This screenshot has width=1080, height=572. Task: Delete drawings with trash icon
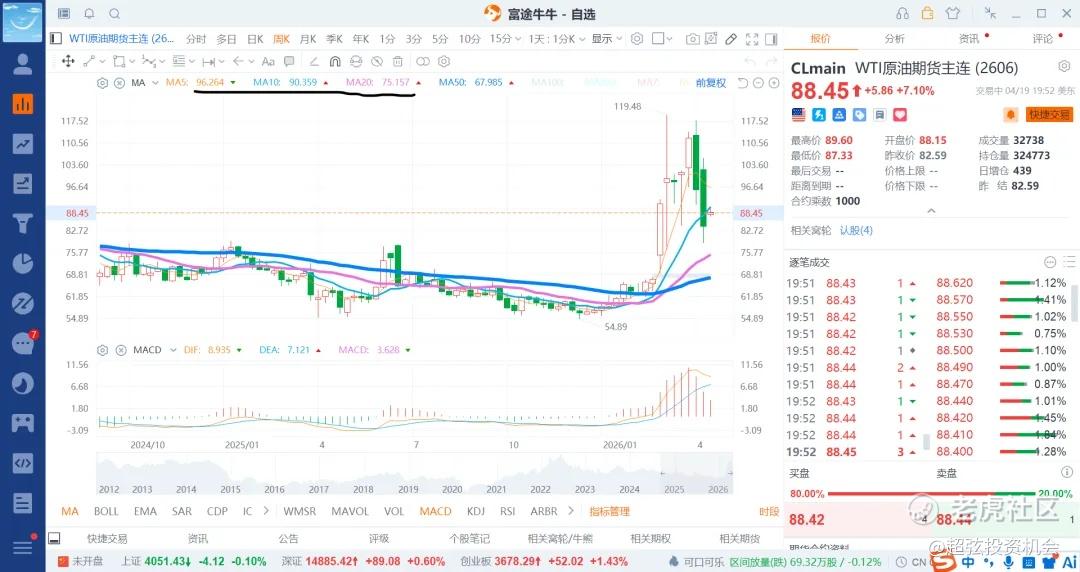click(x=397, y=61)
